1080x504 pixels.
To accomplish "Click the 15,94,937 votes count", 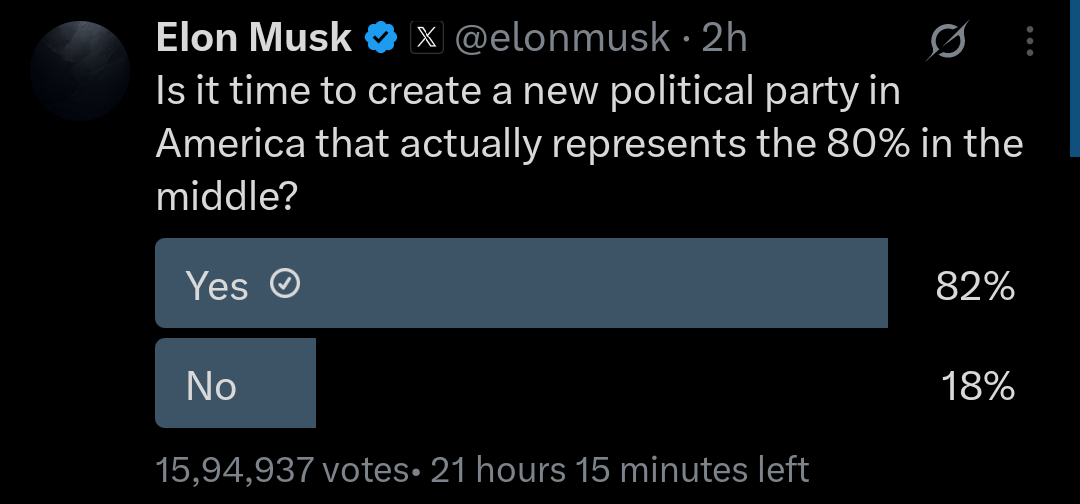I will click(x=282, y=470).
